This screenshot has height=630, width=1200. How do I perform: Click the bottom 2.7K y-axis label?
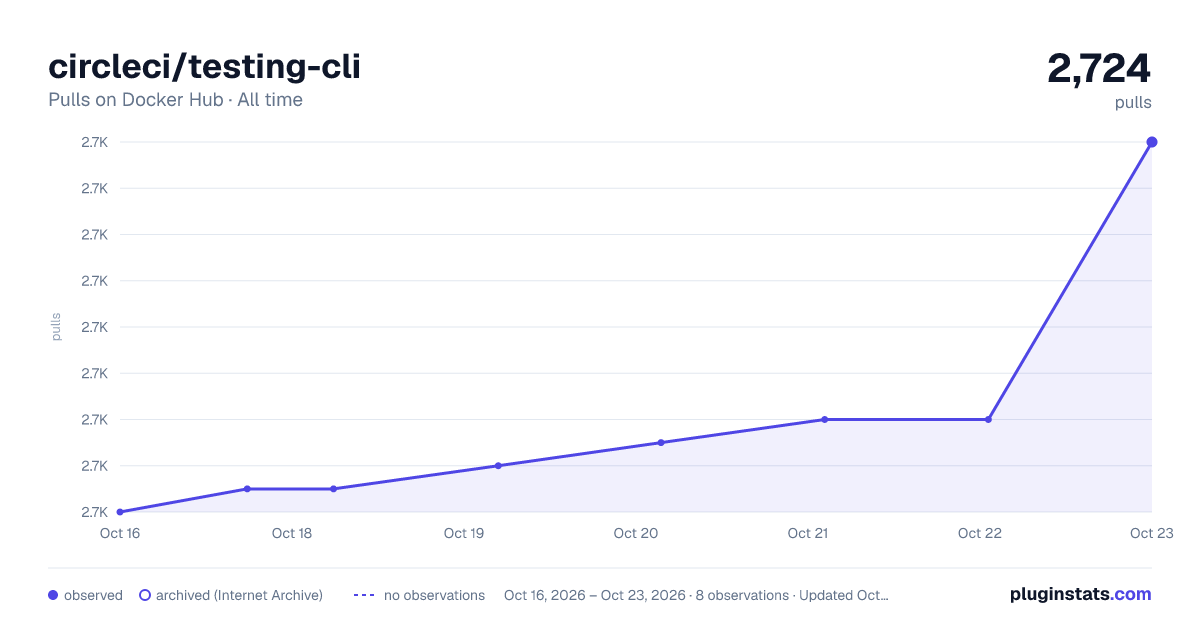click(x=95, y=512)
